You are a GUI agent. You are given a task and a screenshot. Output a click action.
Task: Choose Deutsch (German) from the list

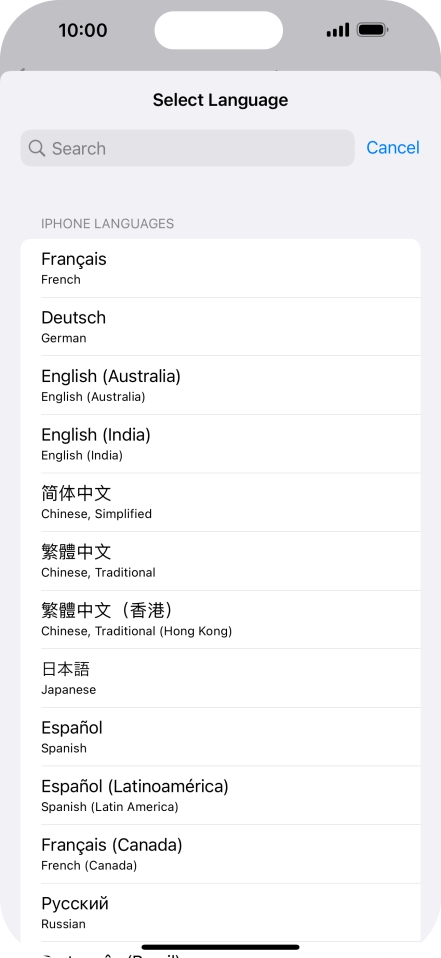pos(220,327)
